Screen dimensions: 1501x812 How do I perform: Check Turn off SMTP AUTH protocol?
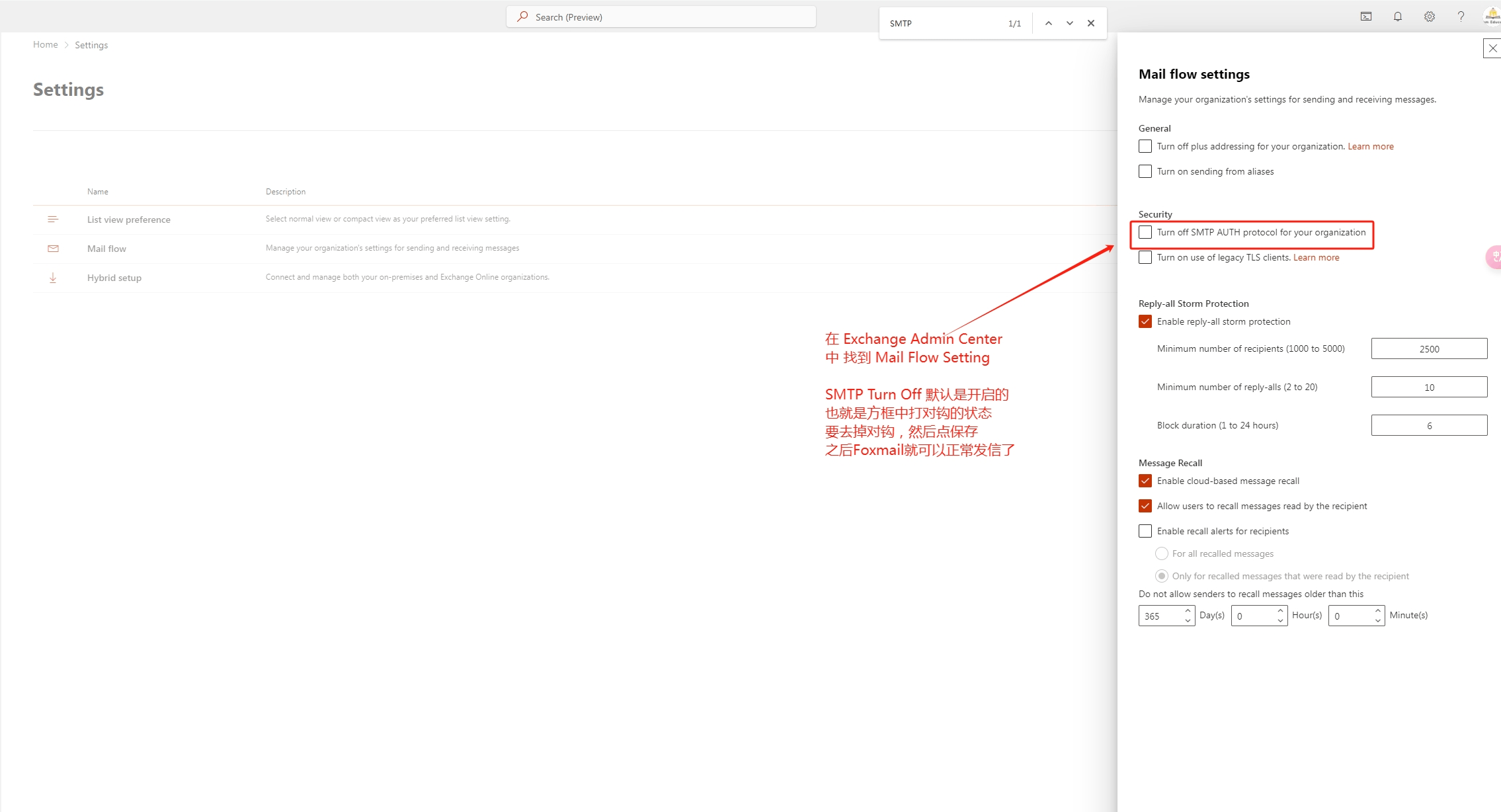tap(1145, 232)
